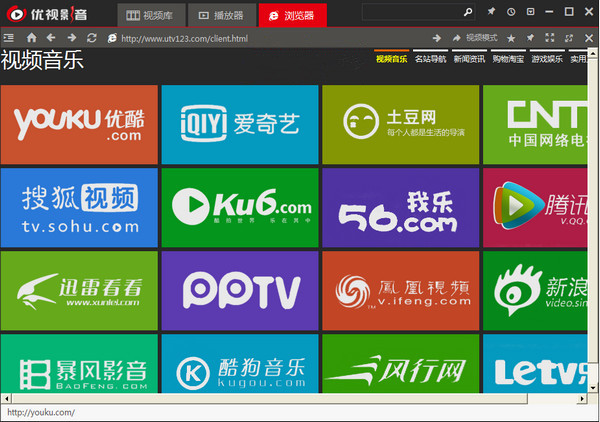Select the 视频音乐 category tab
Viewport: 600px width, 422px height.
(391, 57)
